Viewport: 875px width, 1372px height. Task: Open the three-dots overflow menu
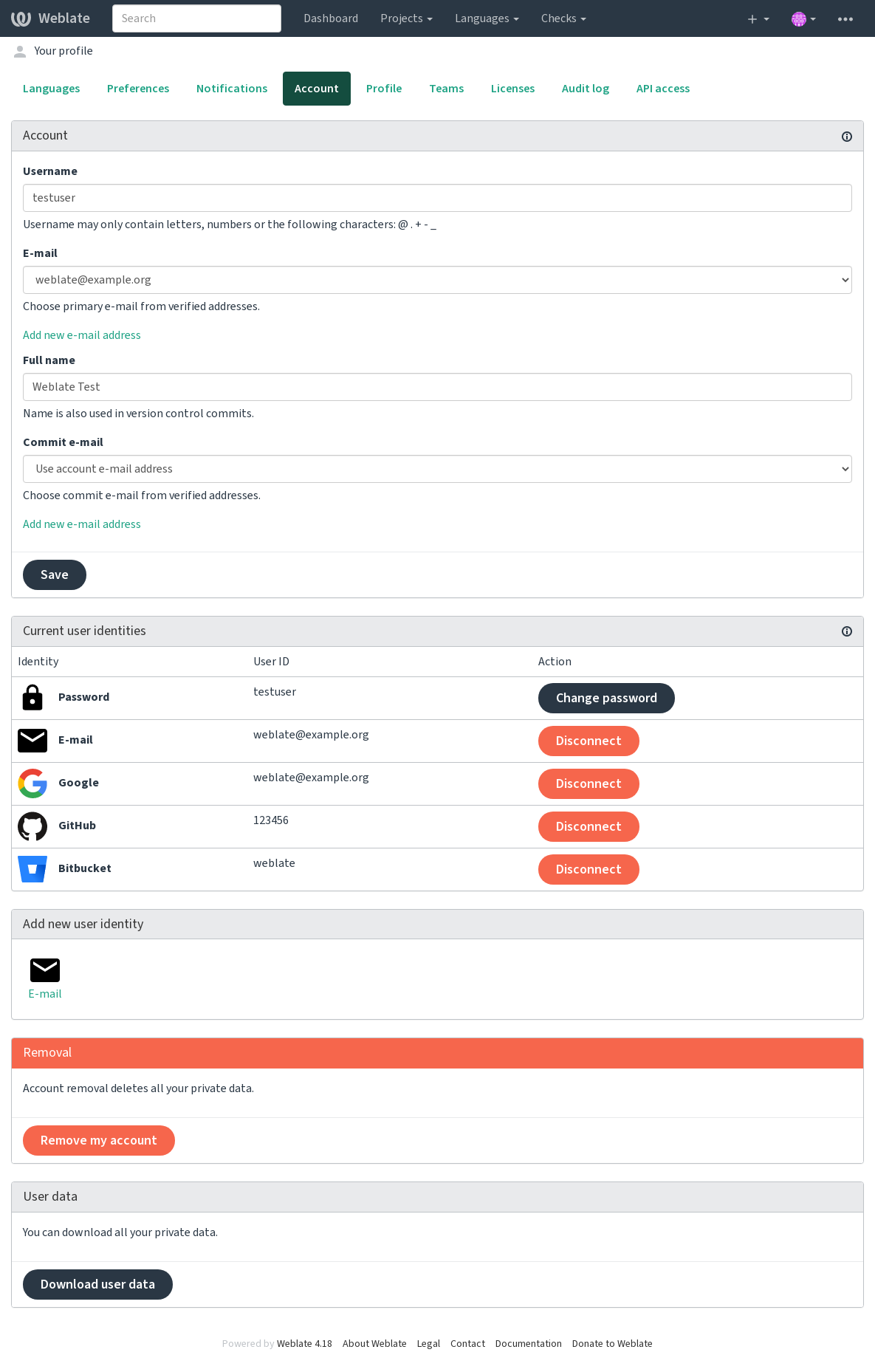pos(845,19)
